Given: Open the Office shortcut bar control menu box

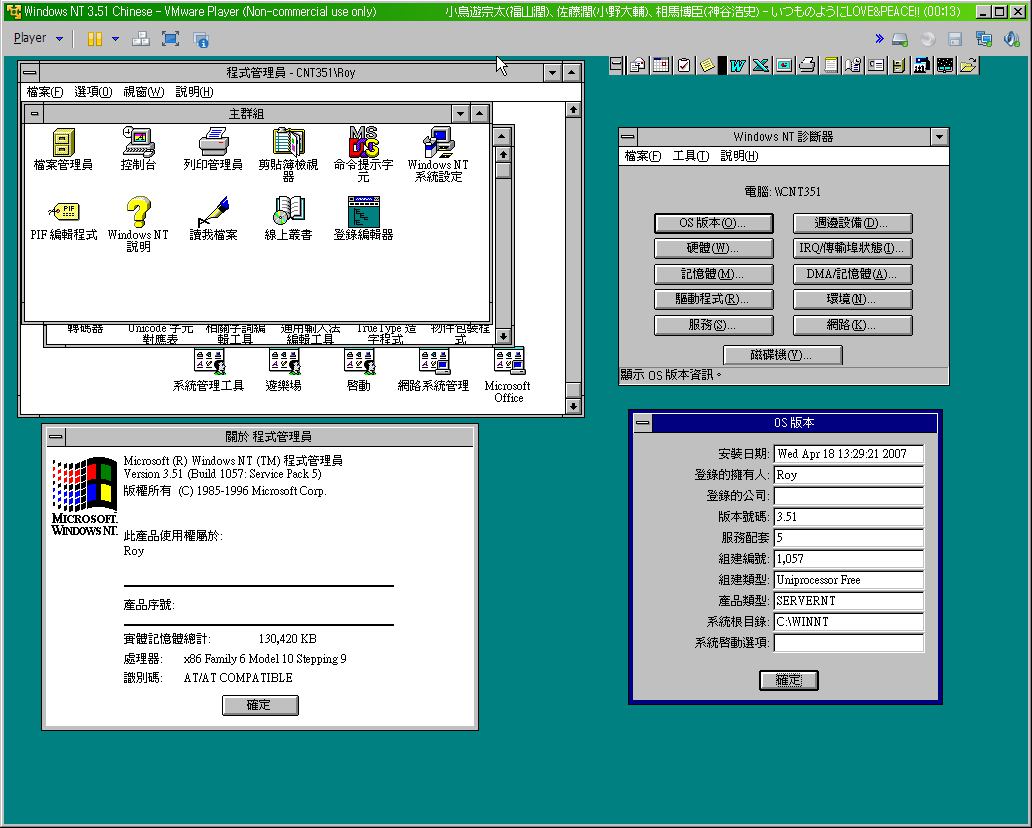Looking at the screenshot, I should tap(616, 65).
